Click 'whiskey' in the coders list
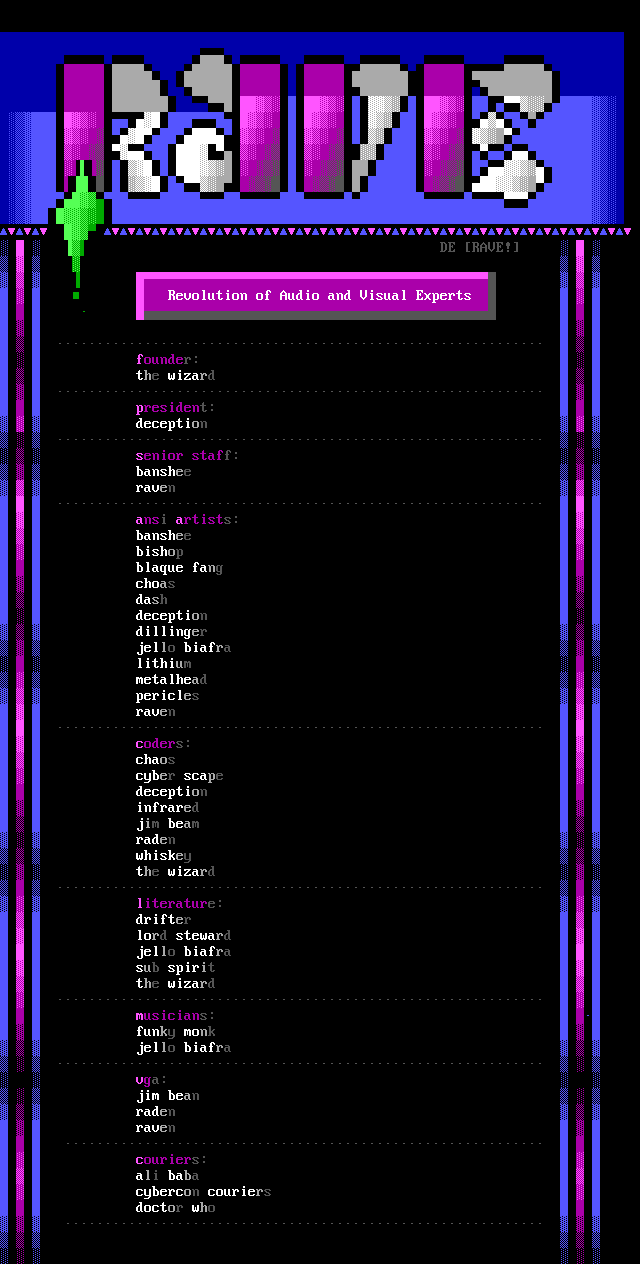This screenshot has width=640, height=1264. pyautogui.click(x=163, y=856)
